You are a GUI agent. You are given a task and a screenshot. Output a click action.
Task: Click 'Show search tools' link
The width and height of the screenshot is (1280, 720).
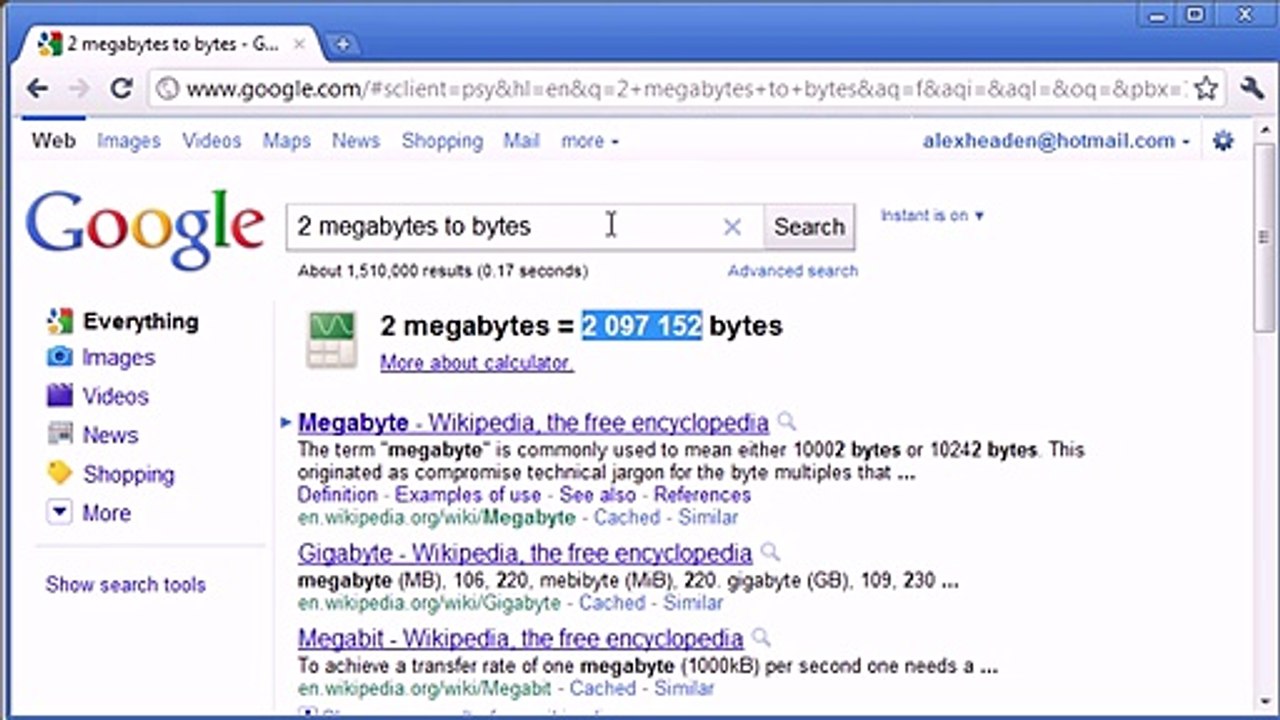(x=126, y=585)
